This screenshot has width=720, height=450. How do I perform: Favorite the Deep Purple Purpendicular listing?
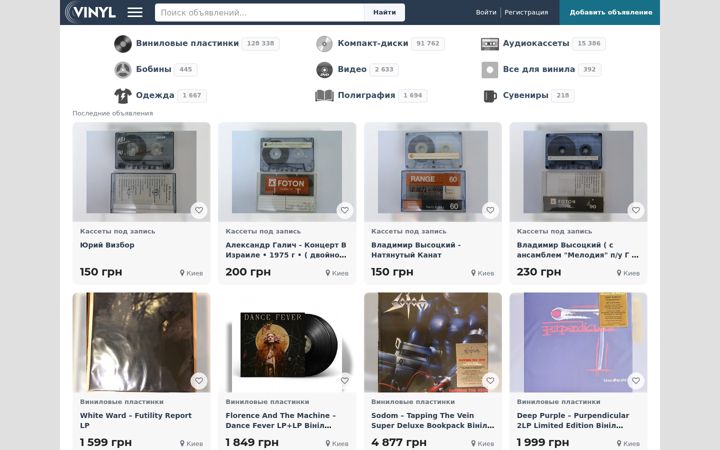(636, 381)
